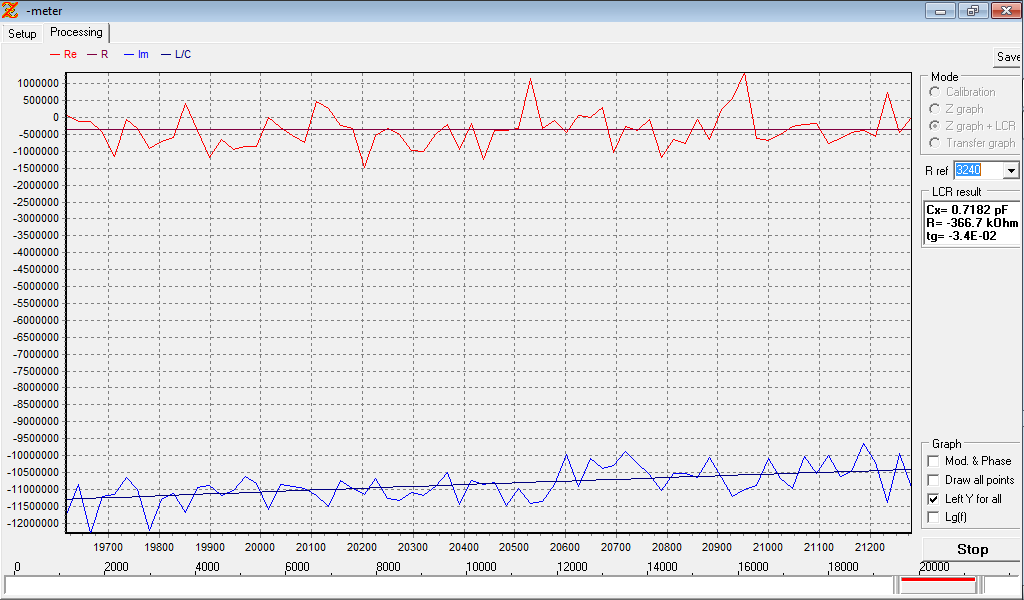
Task: Click the R ref value field 3240
Action: pos(978,170)
